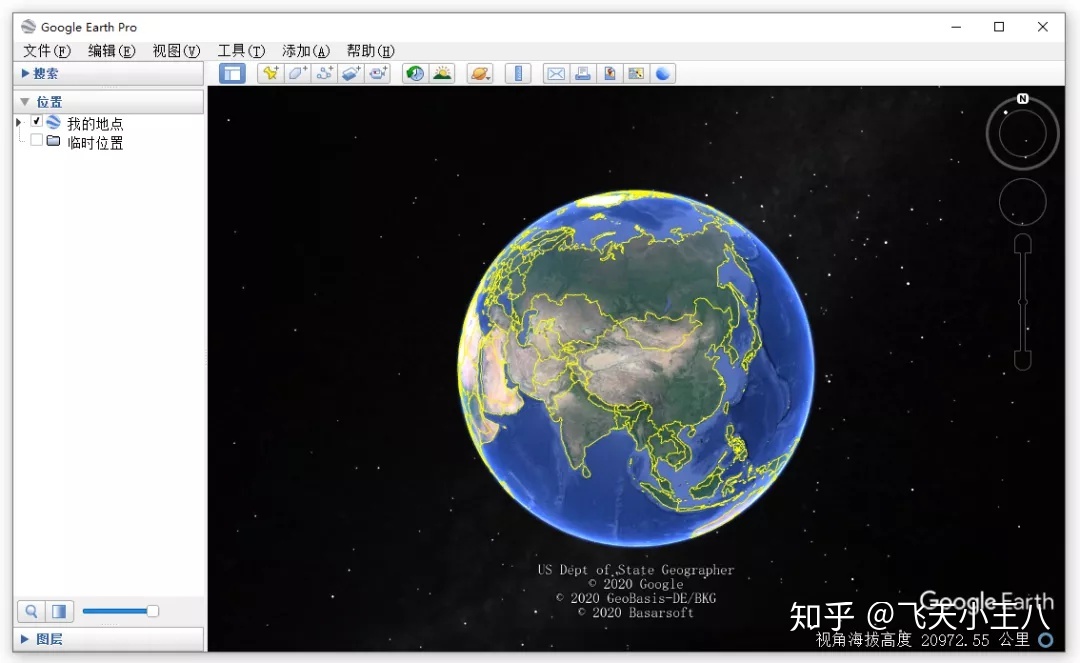Show historical imagery clock icon
This screenshot has height=663, width=1080.
[x=415, y=73]
